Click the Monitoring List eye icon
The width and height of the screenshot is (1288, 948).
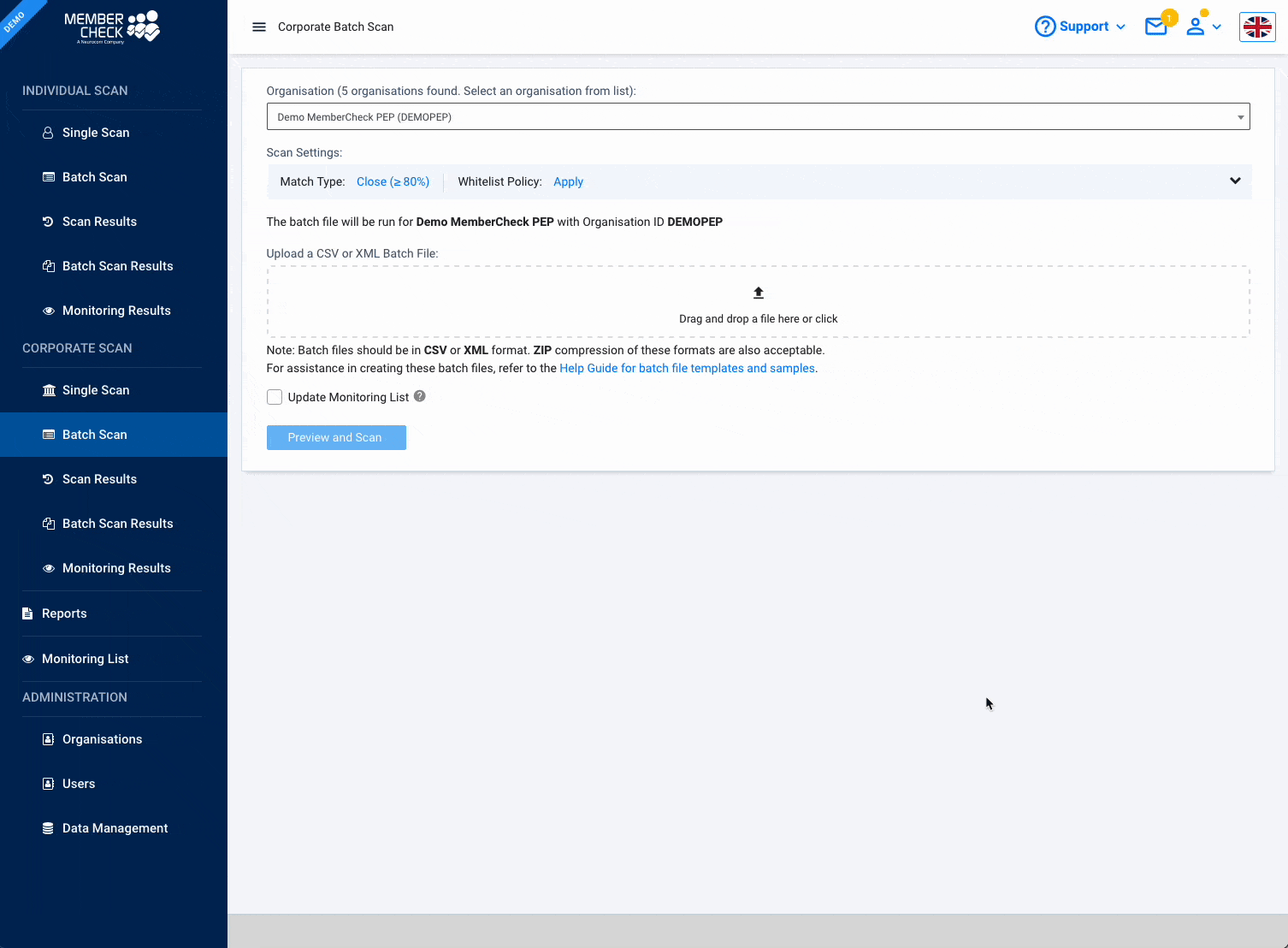click(x=28, y=659)
